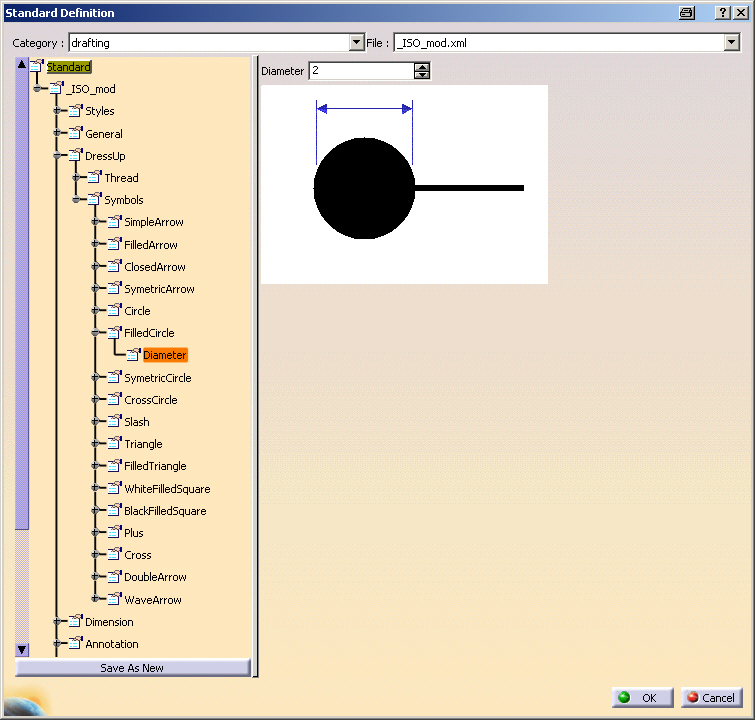Select the Annotation tree label
This screenshot has height=720, width=755.
point(112,644)
